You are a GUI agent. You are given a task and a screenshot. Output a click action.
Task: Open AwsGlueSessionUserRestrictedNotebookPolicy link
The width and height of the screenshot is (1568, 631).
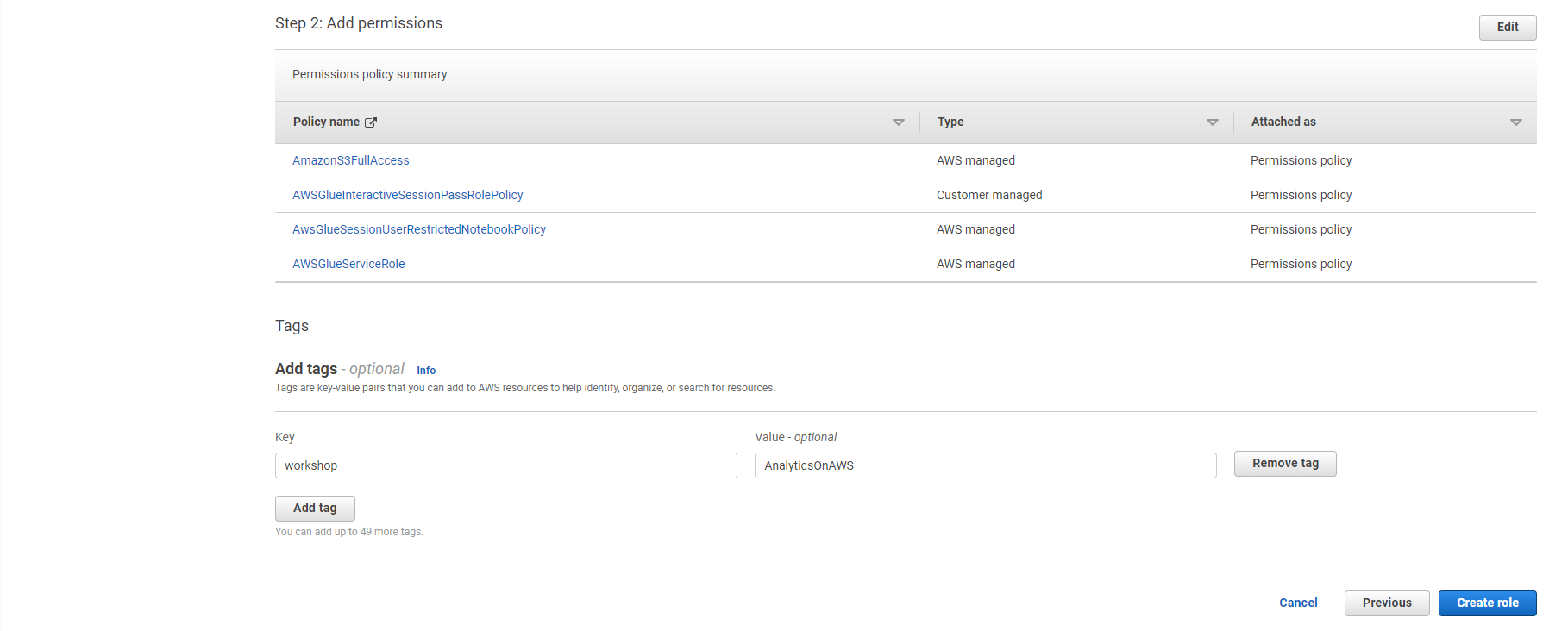pos(418,229)
